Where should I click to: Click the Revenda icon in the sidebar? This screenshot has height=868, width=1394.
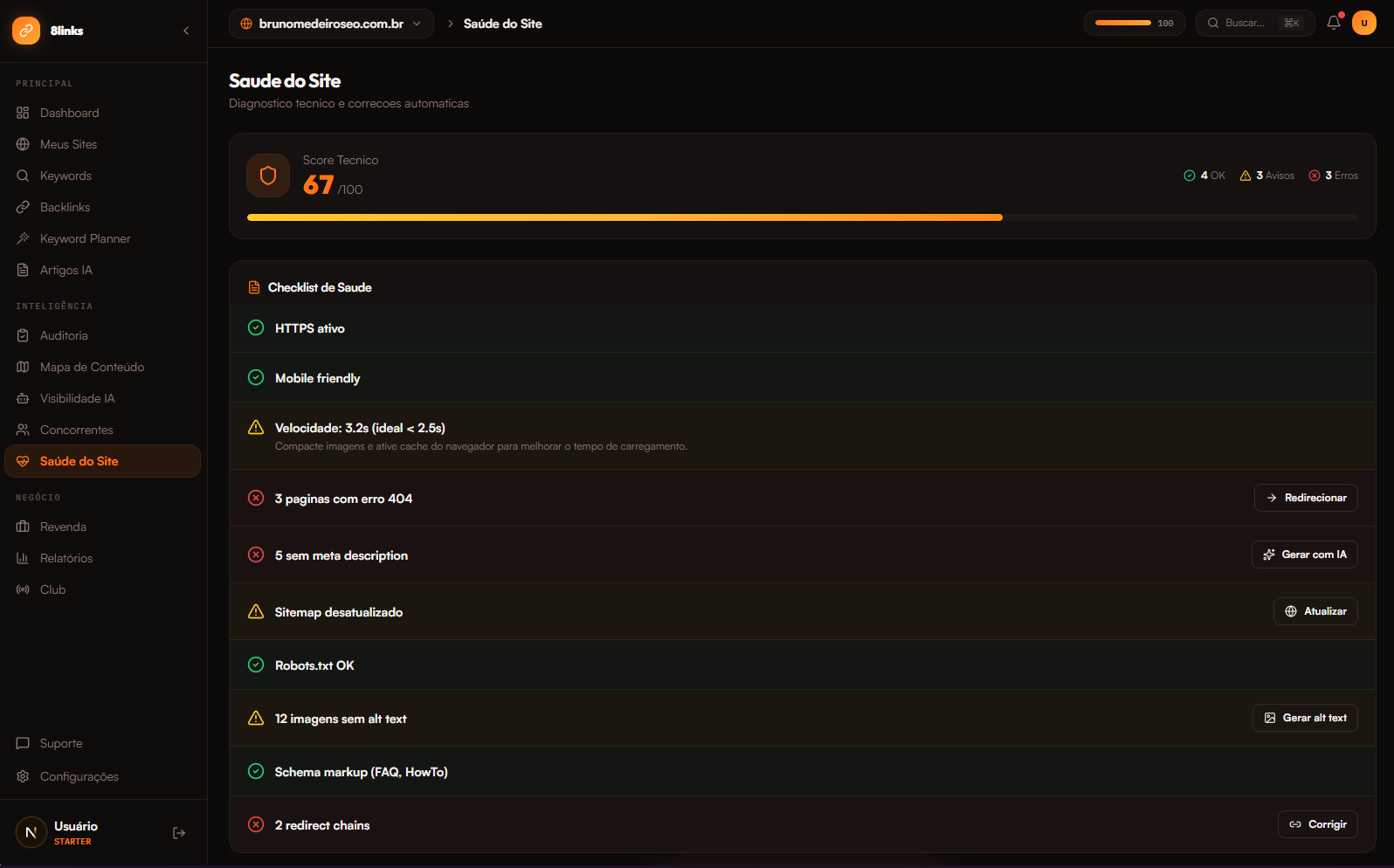(23, 527)
